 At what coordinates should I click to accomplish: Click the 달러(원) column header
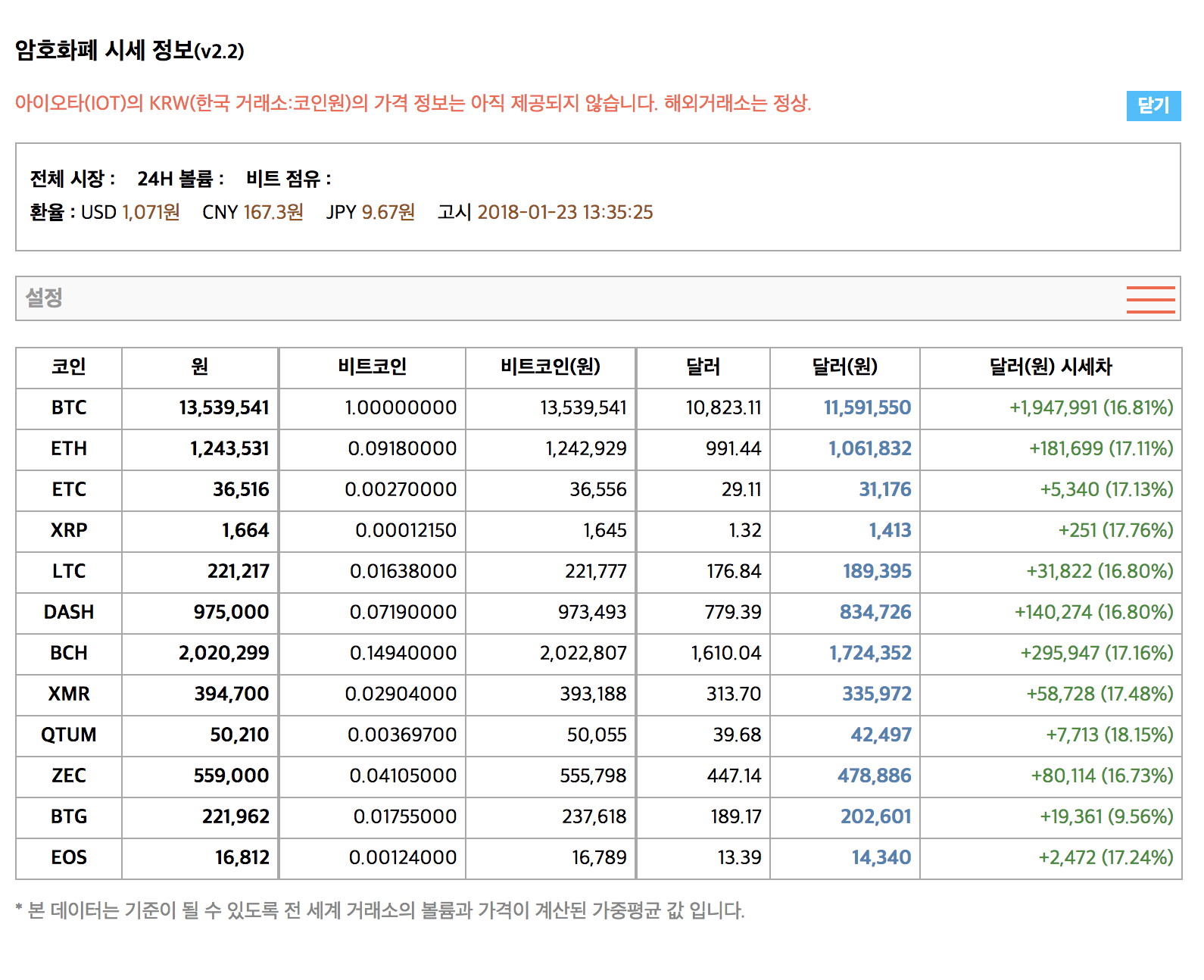click(x=845, y=367)
